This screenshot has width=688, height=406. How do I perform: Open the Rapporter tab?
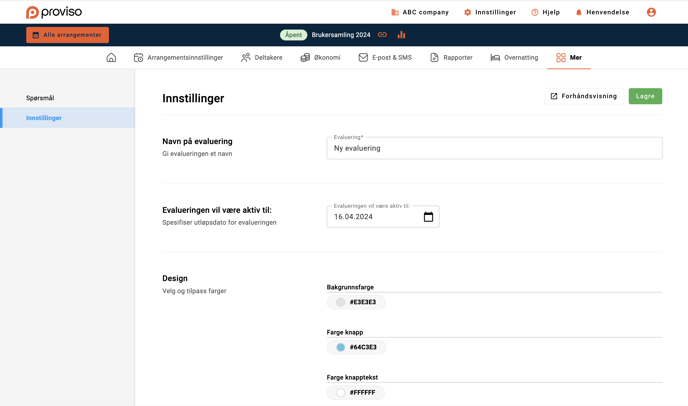(x=451, y=58)
